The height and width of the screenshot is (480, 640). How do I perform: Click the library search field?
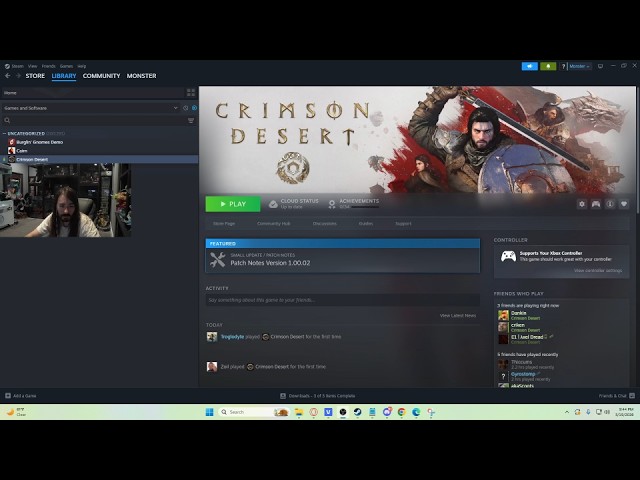pos(95,120)
